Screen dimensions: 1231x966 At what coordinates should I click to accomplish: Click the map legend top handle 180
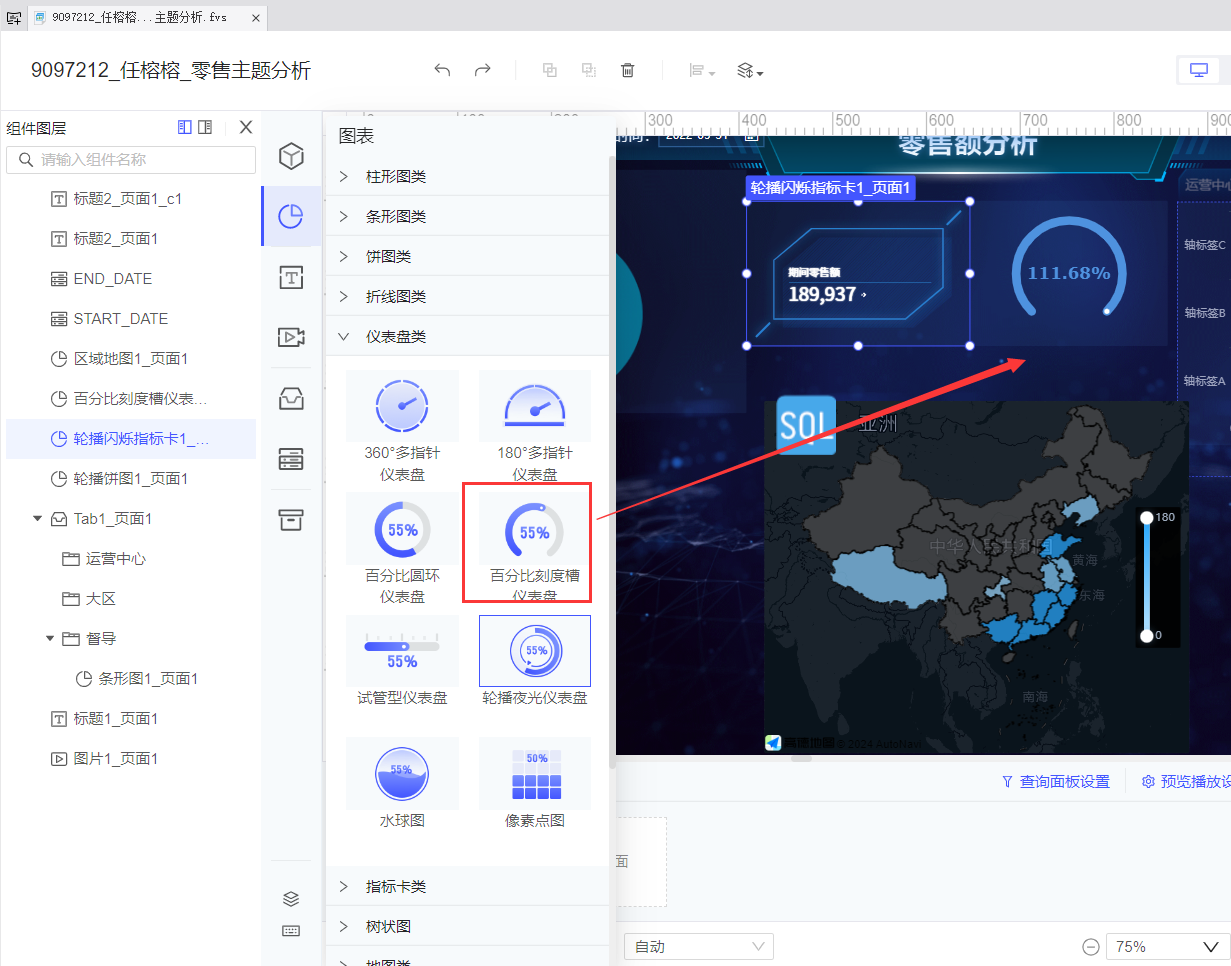[1147, 518]
